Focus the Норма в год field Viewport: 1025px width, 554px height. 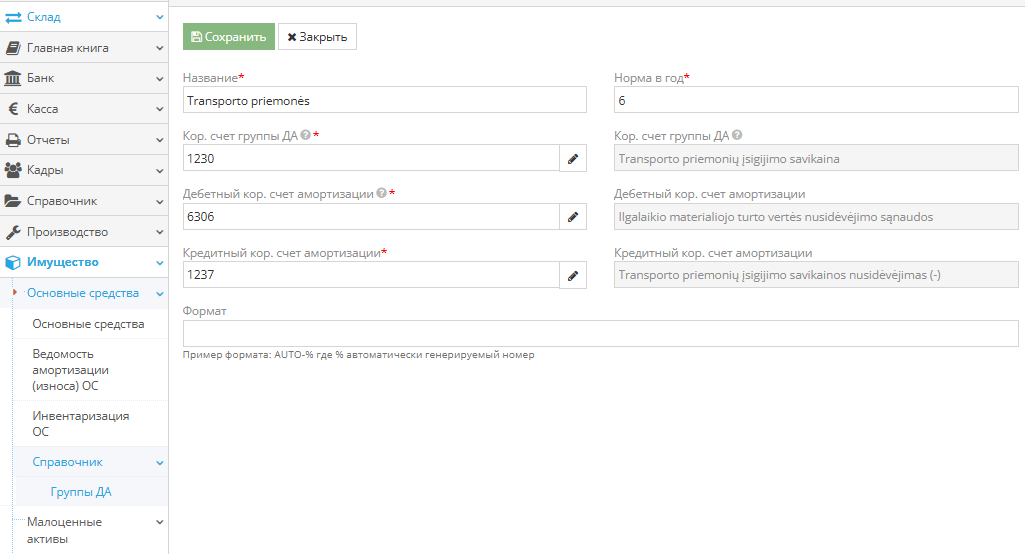click(x=815, y=100)
